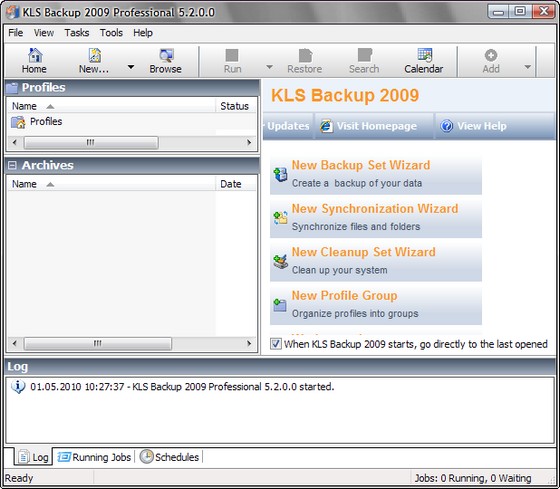Click the Profiles root folder icon in the tree
Viewport: 560px width, 489px height.
[x=18, y=122]
